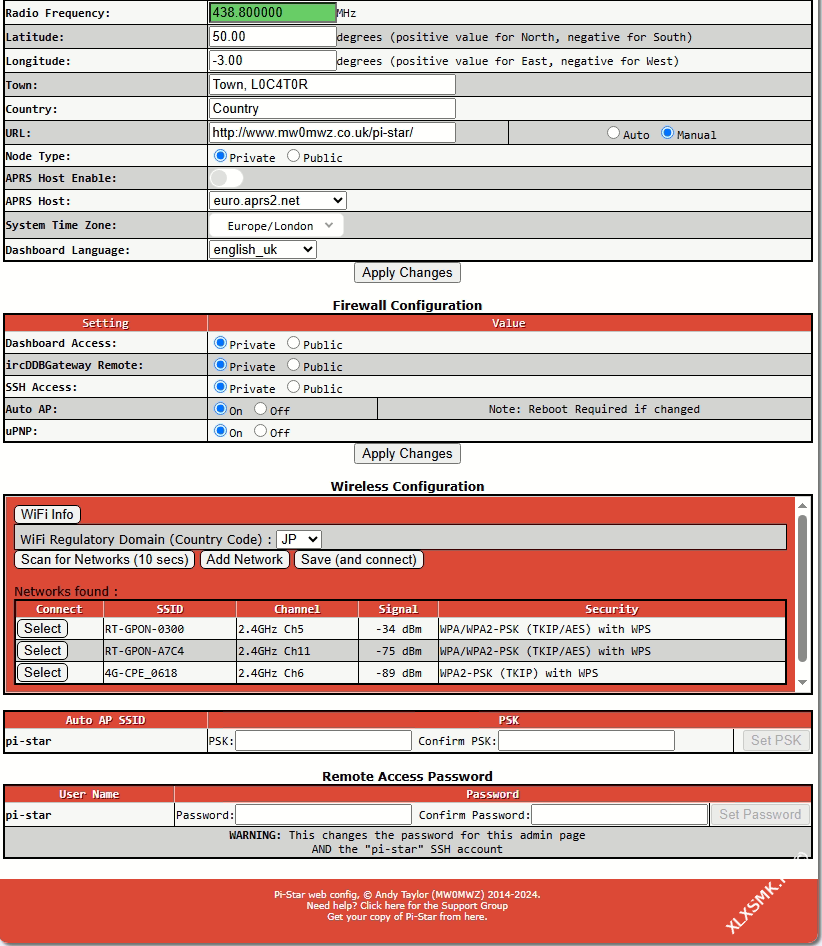The width and height of the screenshot is (822, 946).
Task: Click the Auto AP PSK field
Action: (323, 740)
